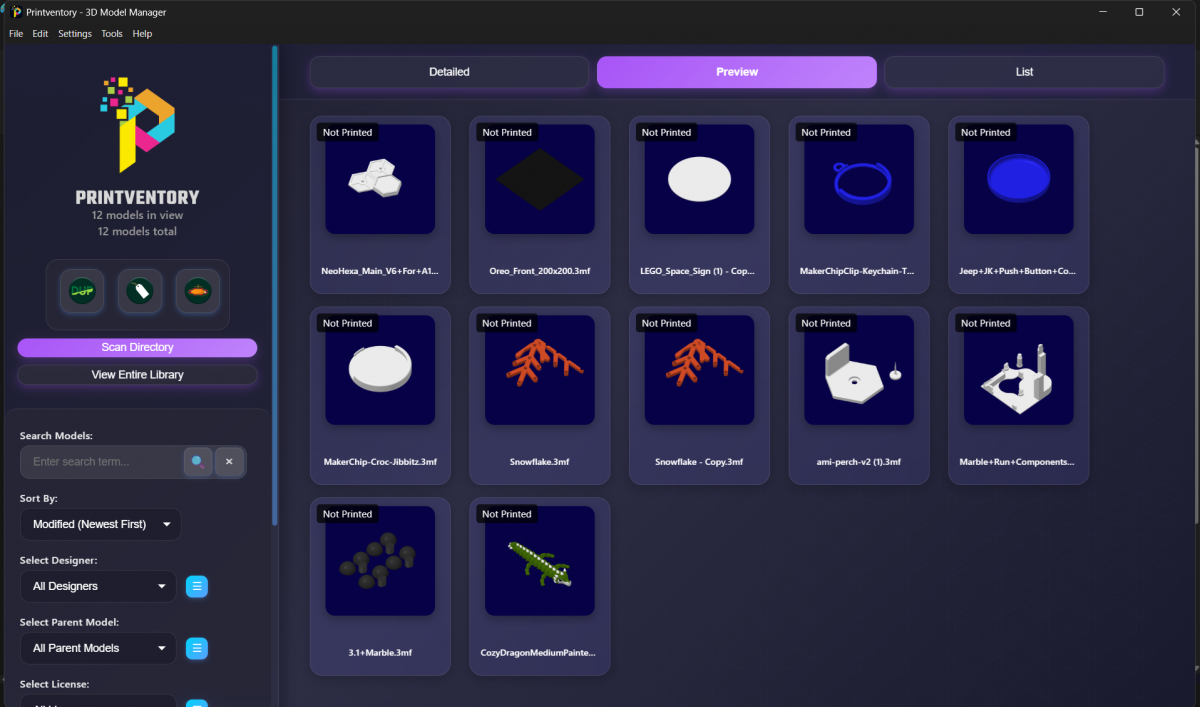
Task: Click Not Printed badge on LEGO_Space_Sign card
Action: point(667,132)
